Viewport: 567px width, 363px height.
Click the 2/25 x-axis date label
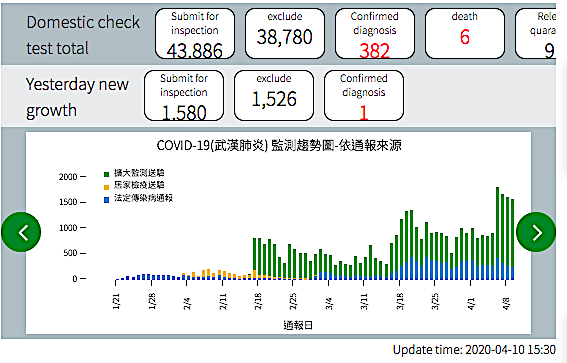coord(293,301)
